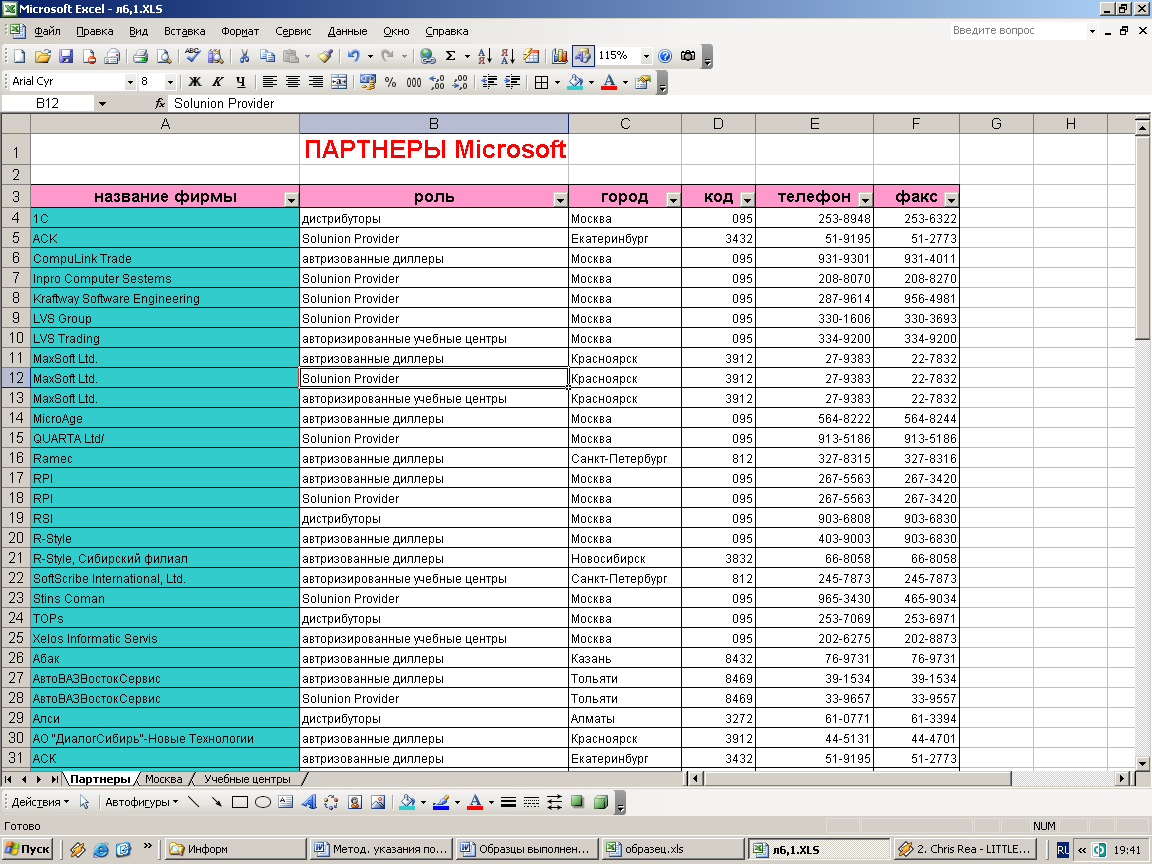
Task: Copy the selected cells
Action: [x=267, y=56]
